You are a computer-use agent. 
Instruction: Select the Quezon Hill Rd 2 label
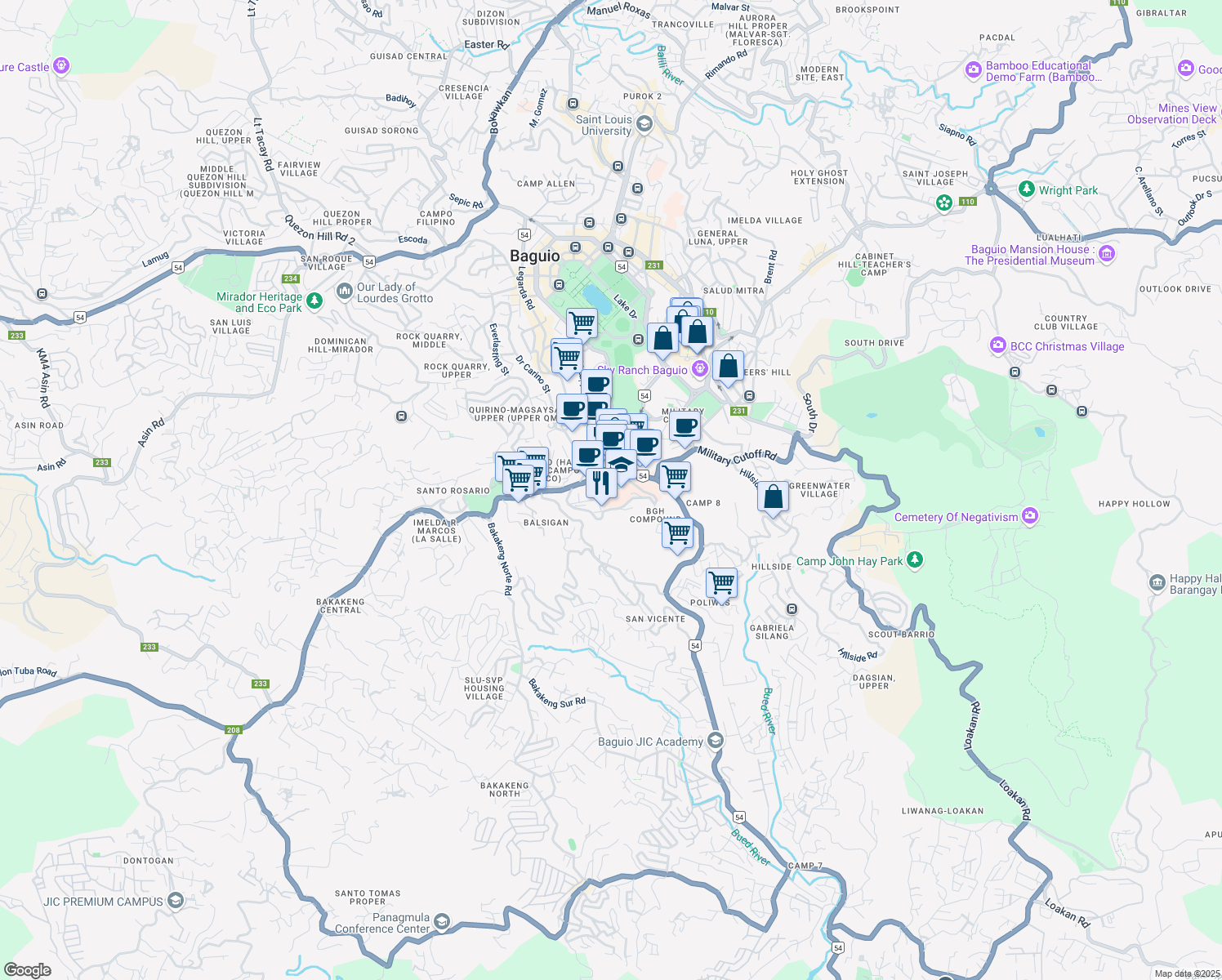[x=319, y=229]
